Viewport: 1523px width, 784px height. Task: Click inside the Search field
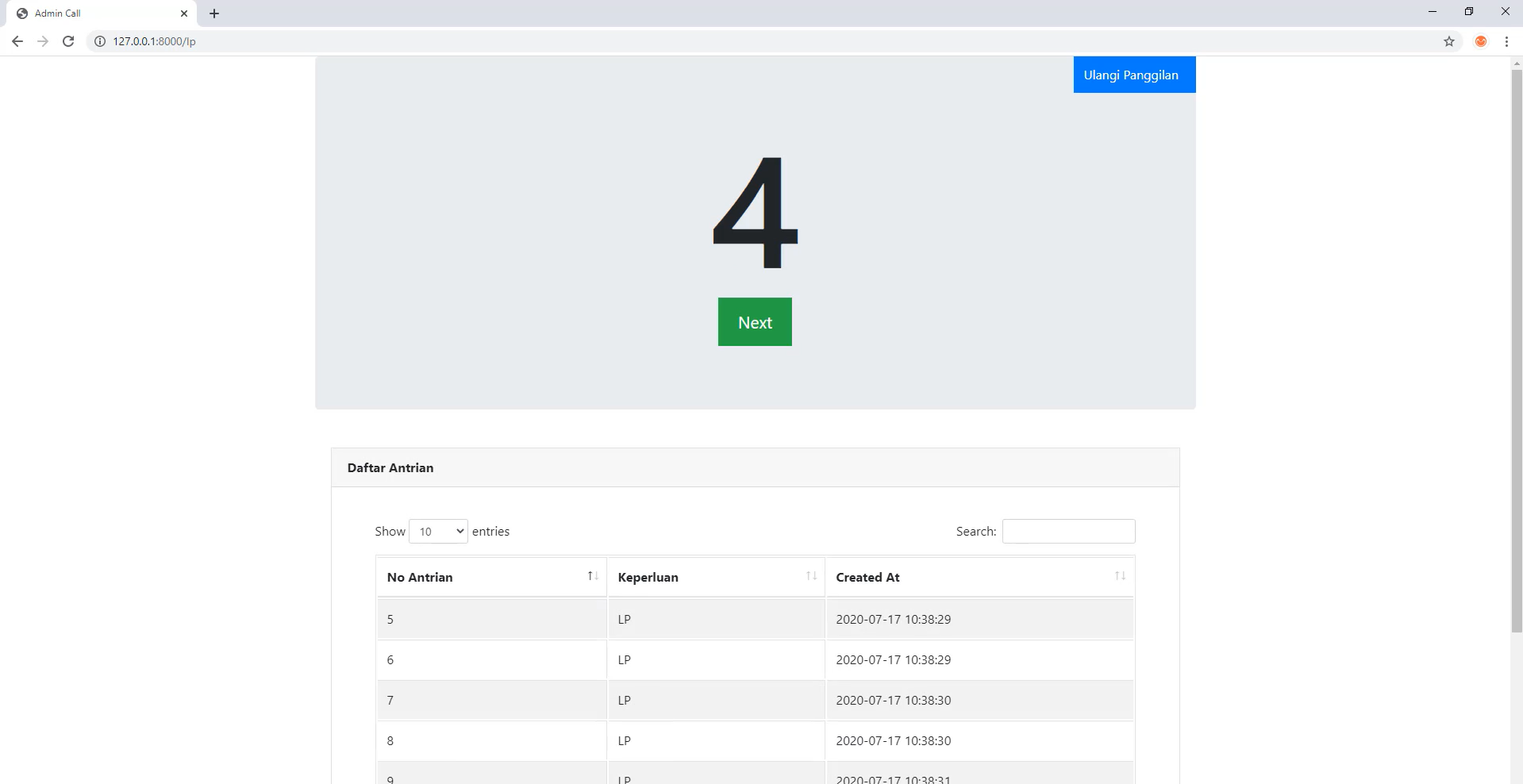(1068, 531)
